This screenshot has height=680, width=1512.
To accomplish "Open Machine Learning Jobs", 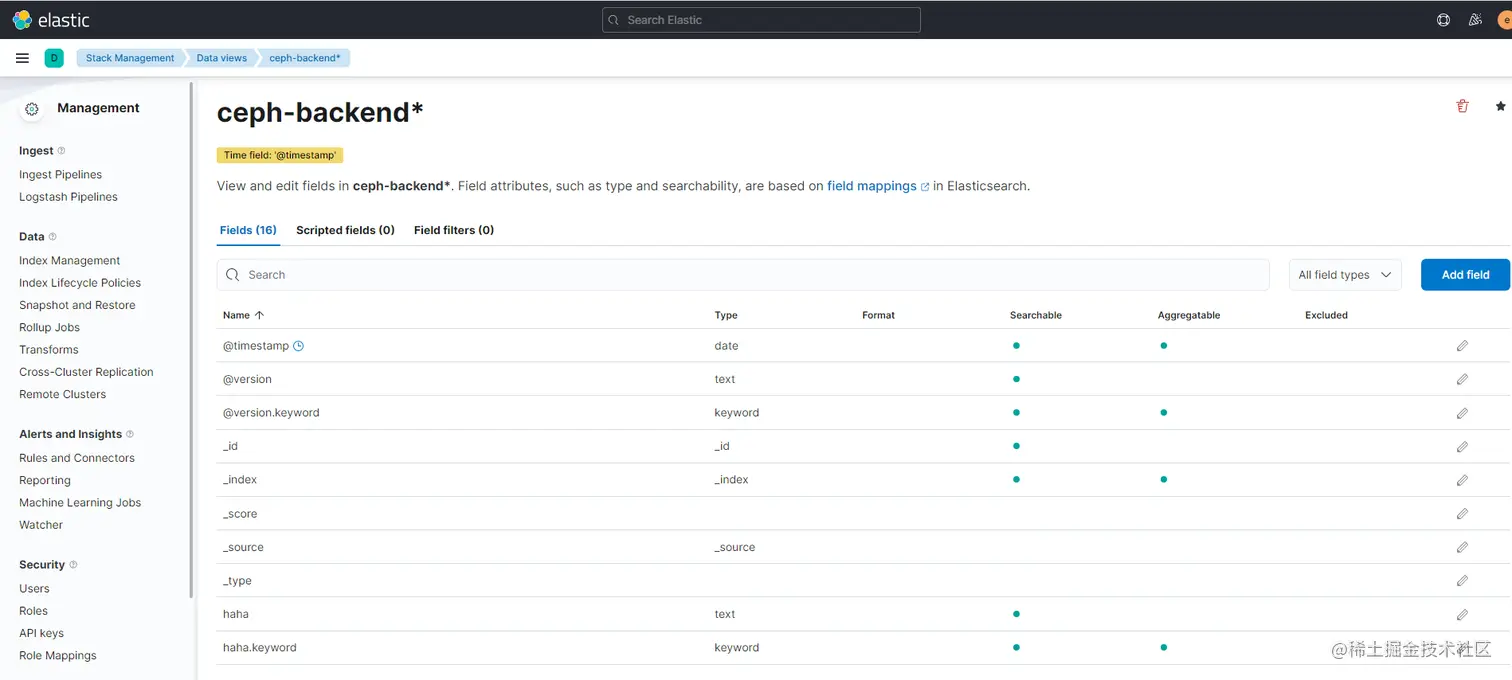I will pos(80,503).
